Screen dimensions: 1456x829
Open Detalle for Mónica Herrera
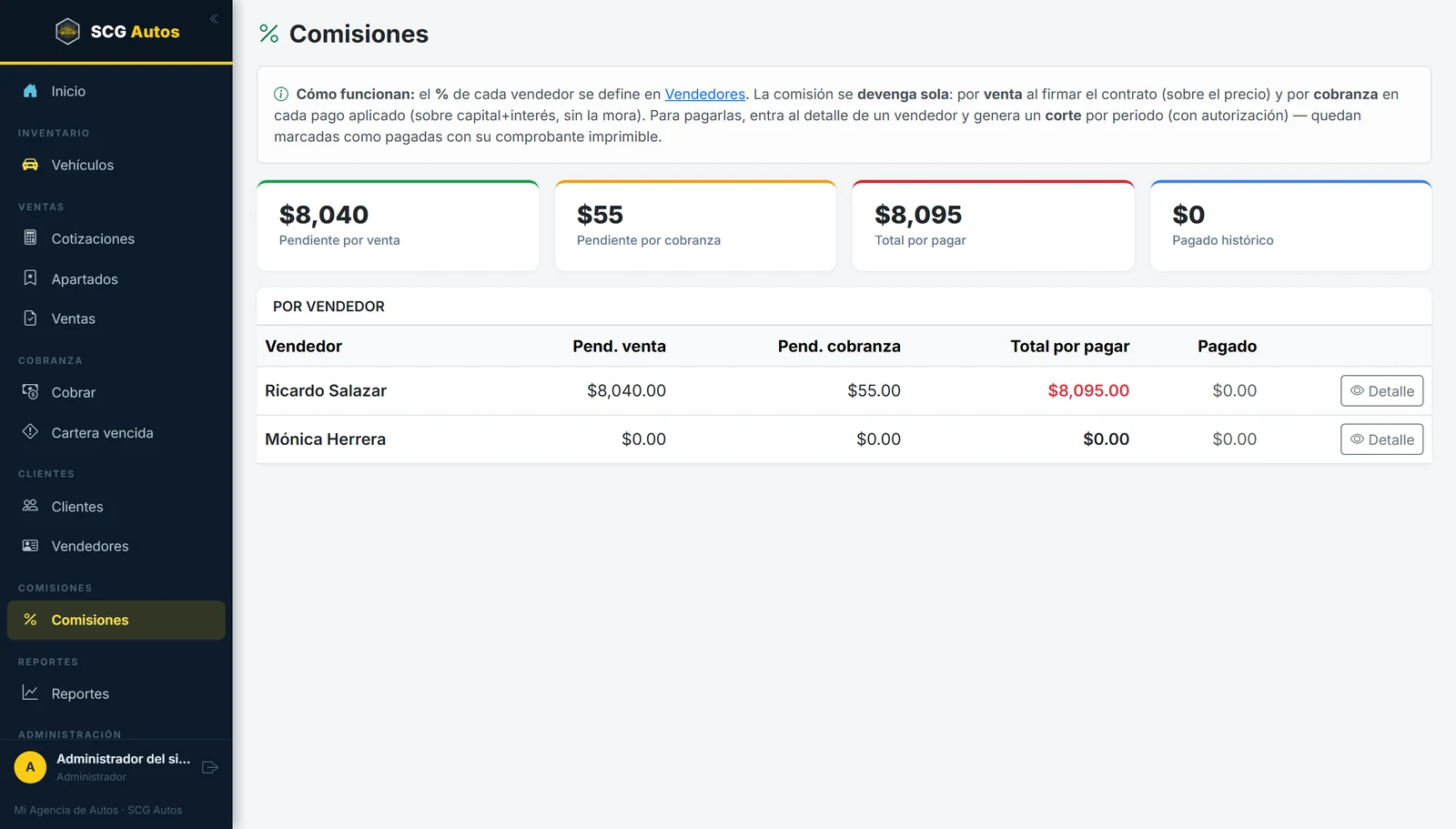pyautogui.click(x=1381, y=439)
